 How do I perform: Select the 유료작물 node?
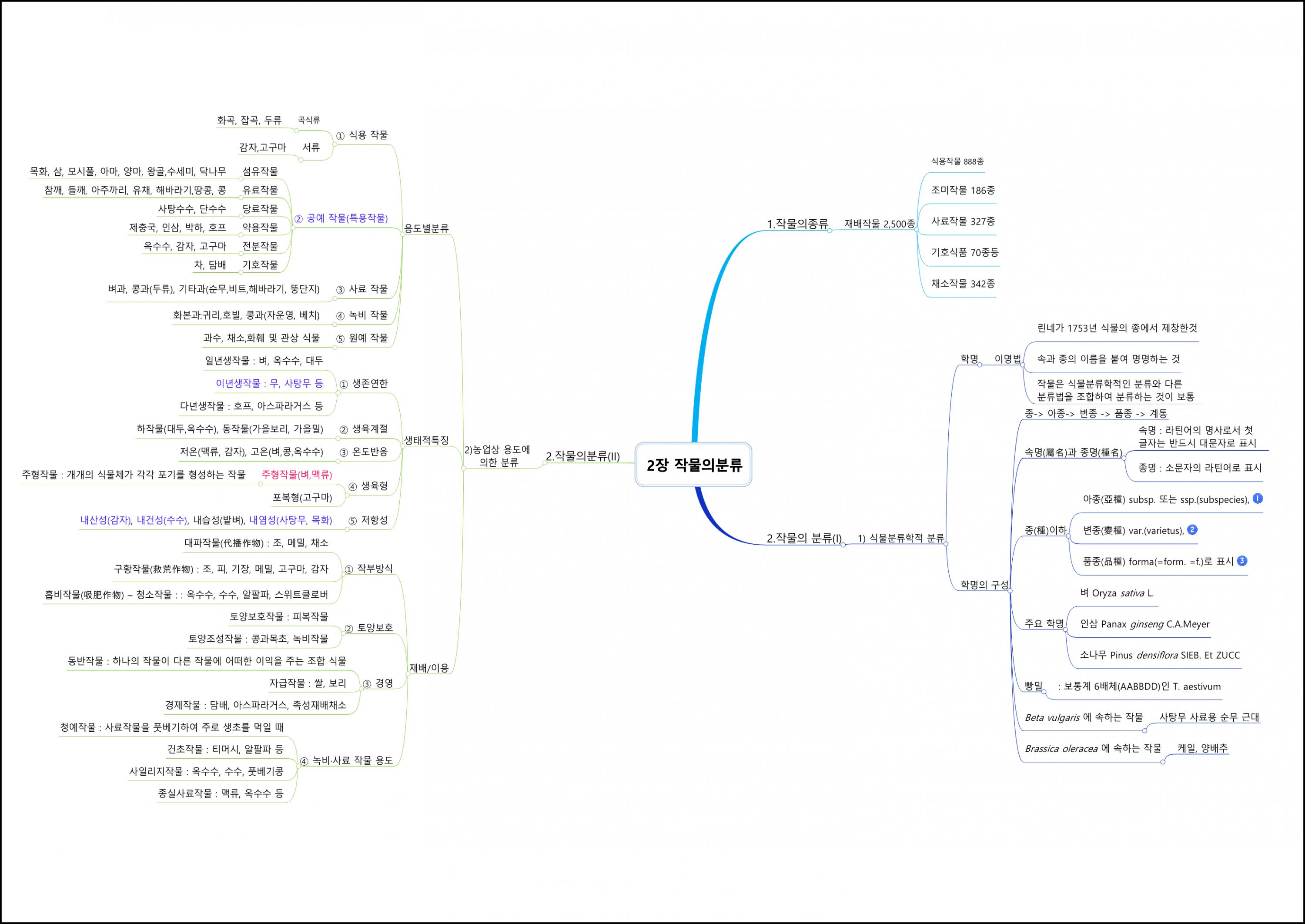pyautogui.click(x=260, y=190)
